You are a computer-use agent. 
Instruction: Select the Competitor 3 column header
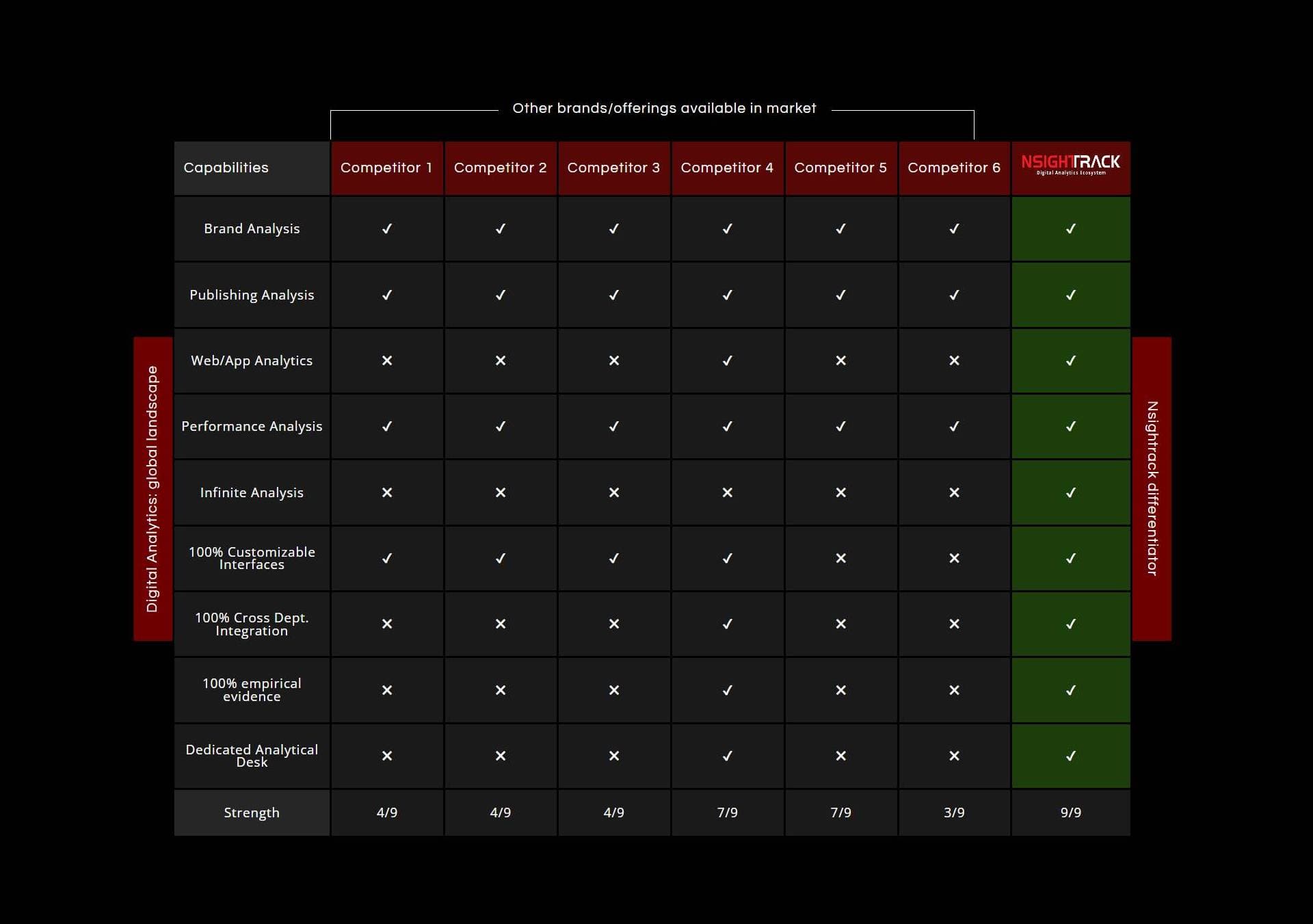(x=613, y=168)
